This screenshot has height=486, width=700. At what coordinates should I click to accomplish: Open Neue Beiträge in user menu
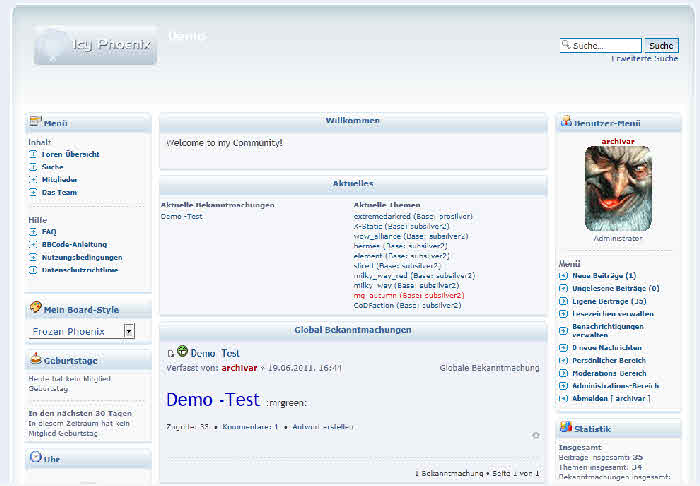603,275
